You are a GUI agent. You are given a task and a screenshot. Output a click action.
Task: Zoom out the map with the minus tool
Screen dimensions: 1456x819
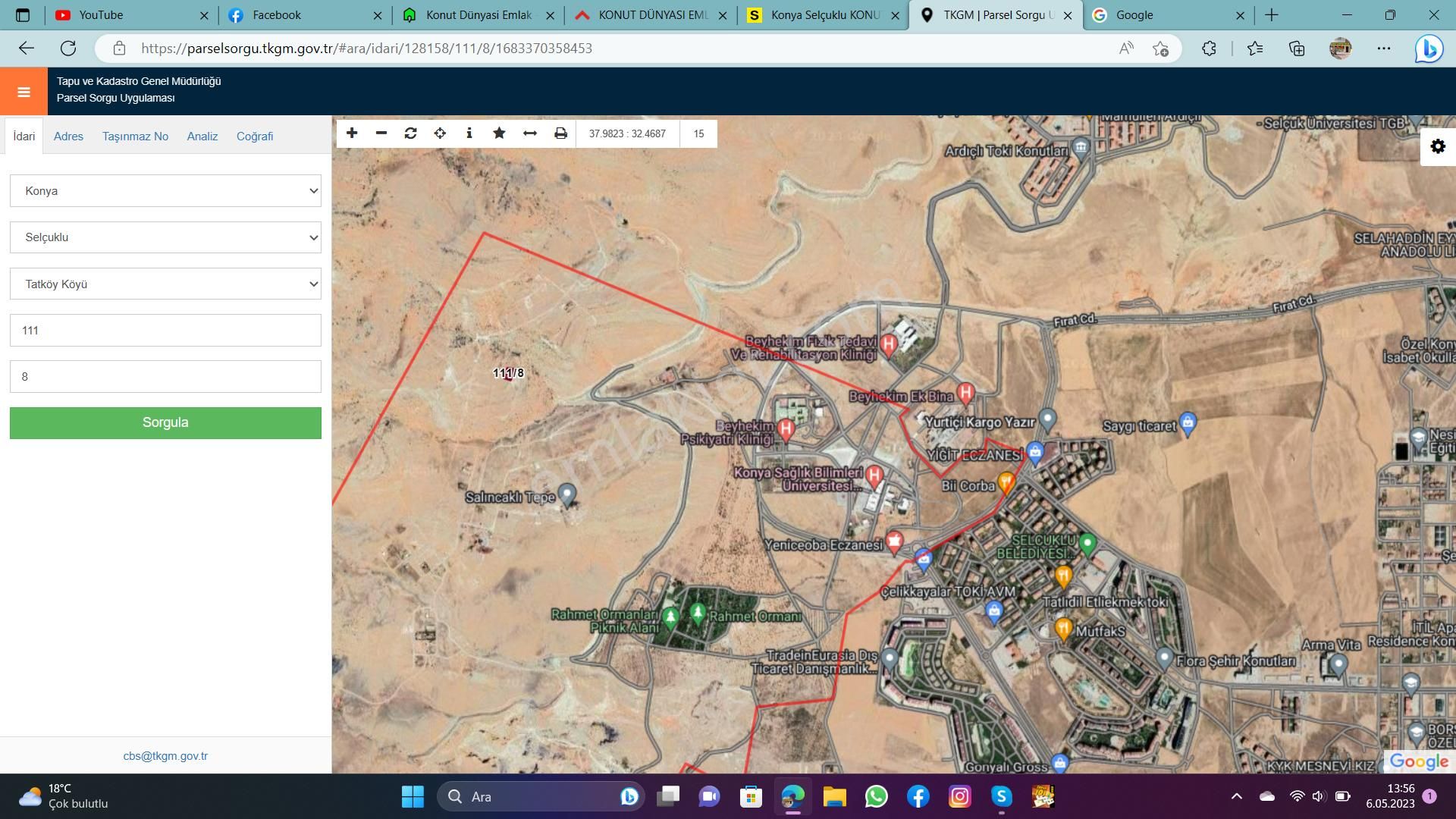coord(381,133)
